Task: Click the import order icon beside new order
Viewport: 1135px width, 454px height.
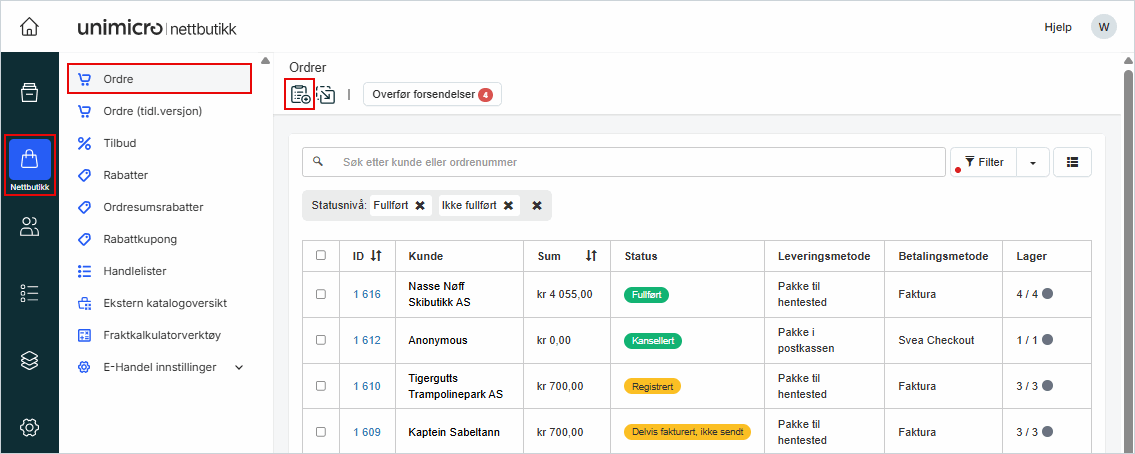Action: coord(326,95)
